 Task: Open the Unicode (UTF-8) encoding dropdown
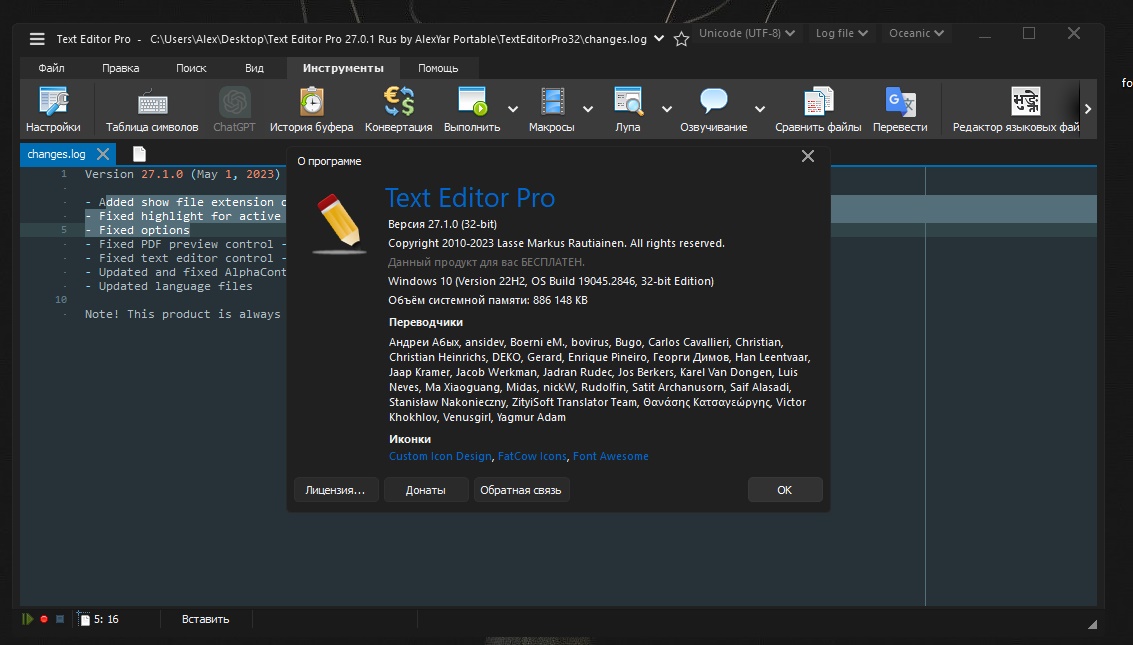coord(746,33)
